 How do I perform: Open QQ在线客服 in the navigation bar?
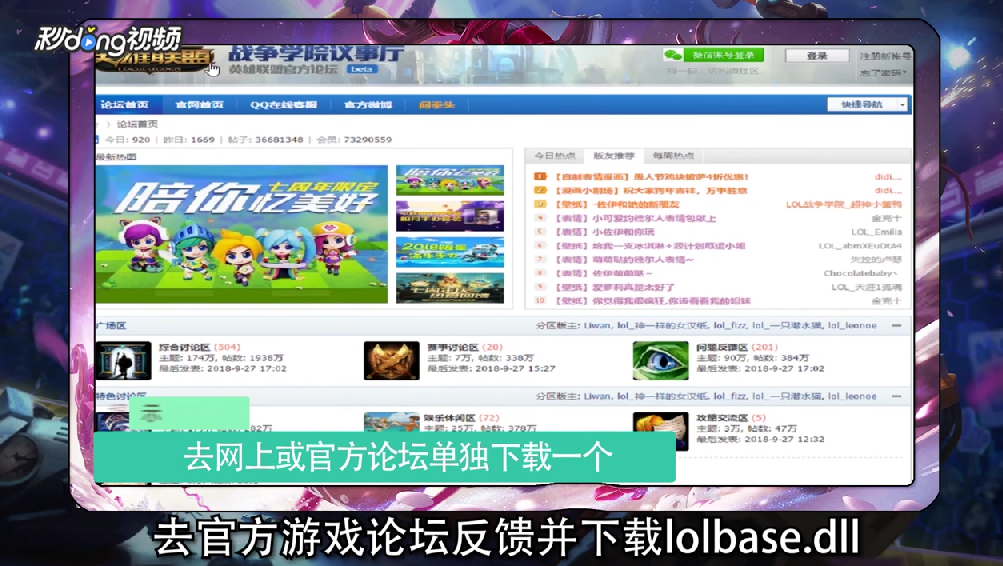284,104
